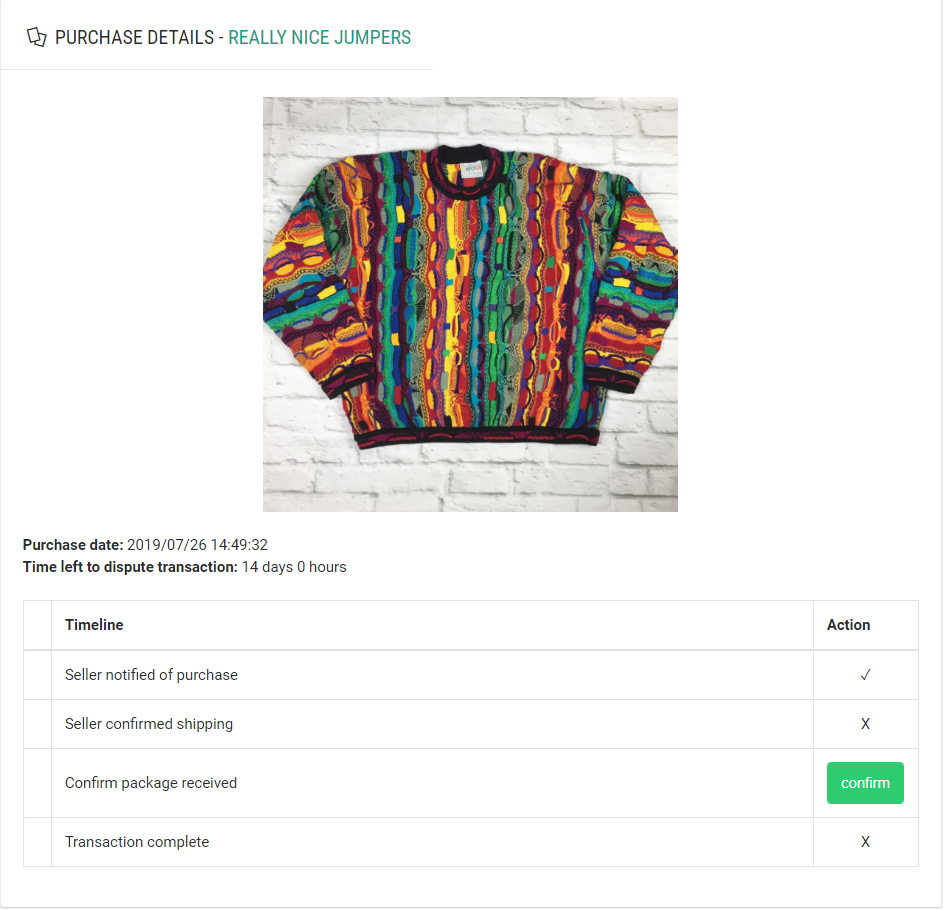
Task: Open the colorful jumper product image
Action: pos(470,304)
